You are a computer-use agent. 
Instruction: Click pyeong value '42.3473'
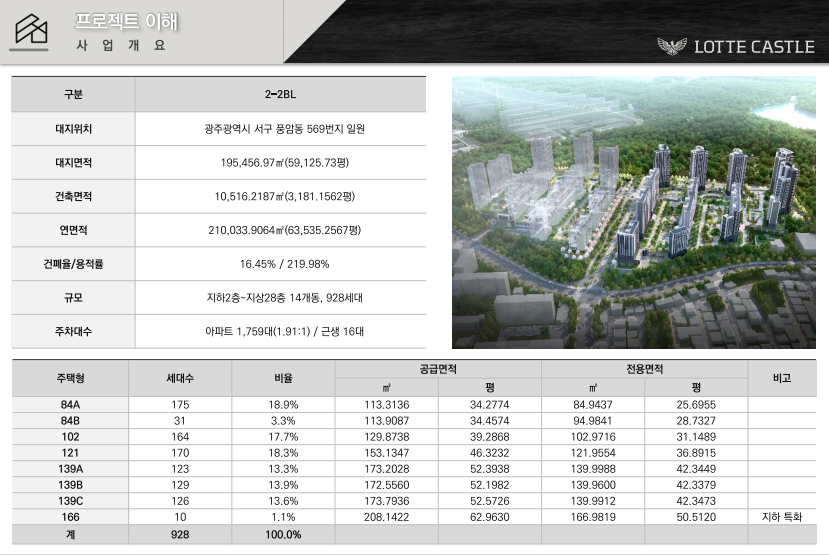coord(696,501)
